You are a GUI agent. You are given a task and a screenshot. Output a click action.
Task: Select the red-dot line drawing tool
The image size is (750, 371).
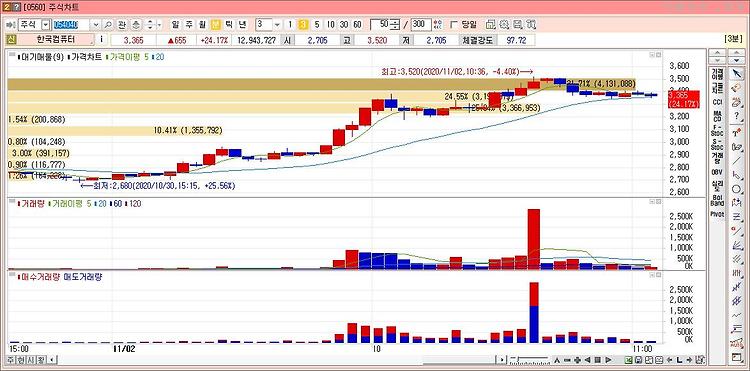pyautogui.click(x=736, y=230)
